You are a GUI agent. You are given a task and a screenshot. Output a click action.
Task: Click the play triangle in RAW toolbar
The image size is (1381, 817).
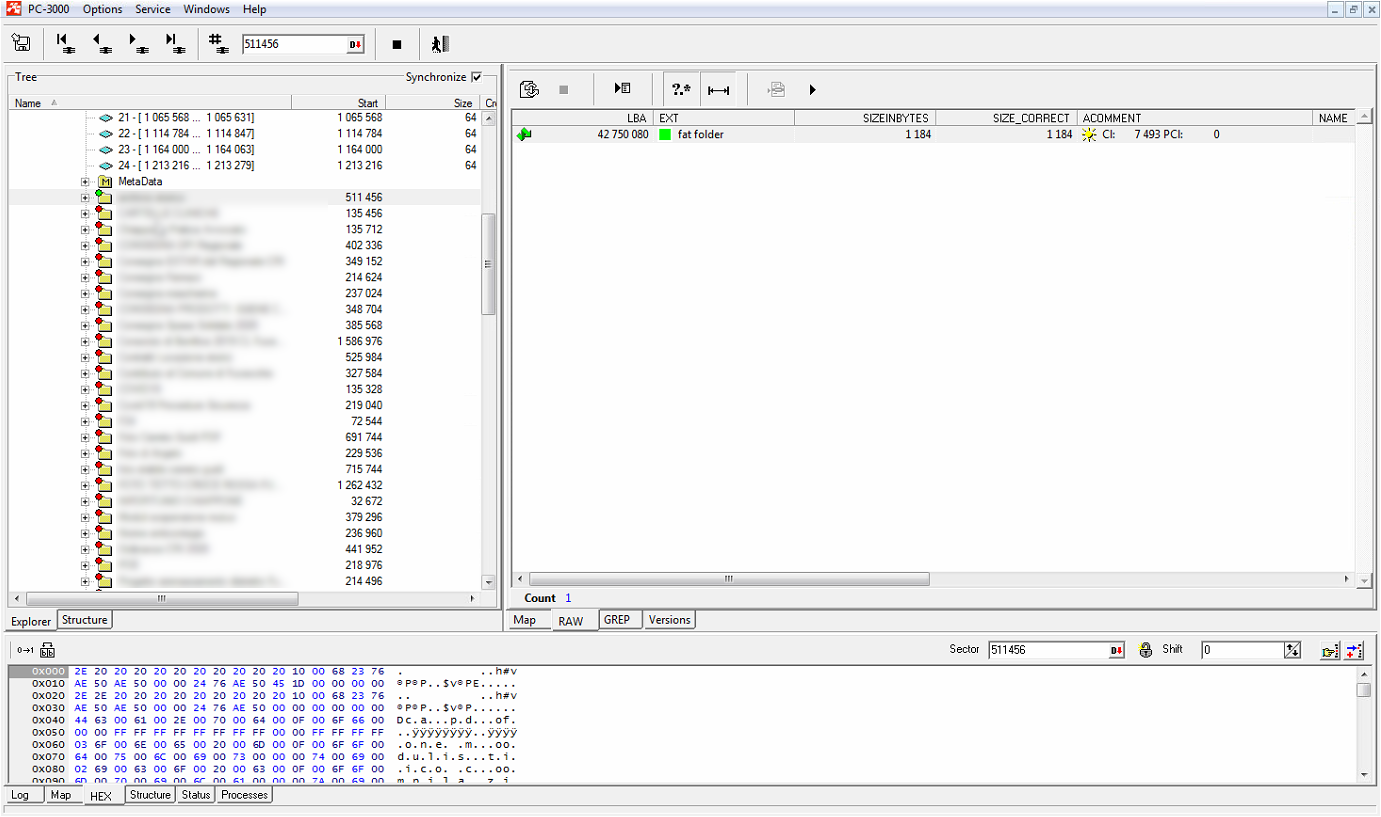(x=812, y=90)
